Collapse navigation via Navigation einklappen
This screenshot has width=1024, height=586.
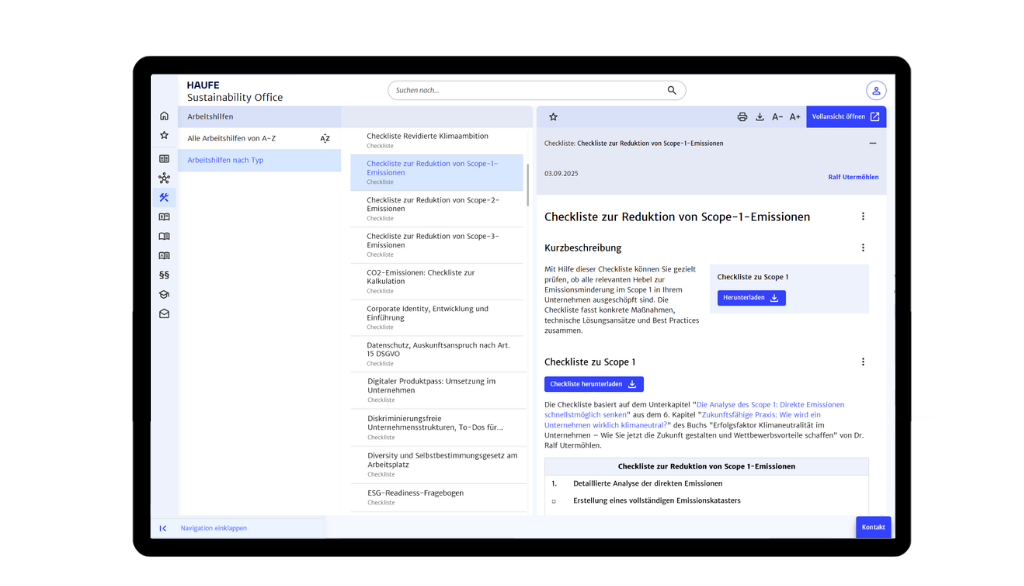[213, 528]
